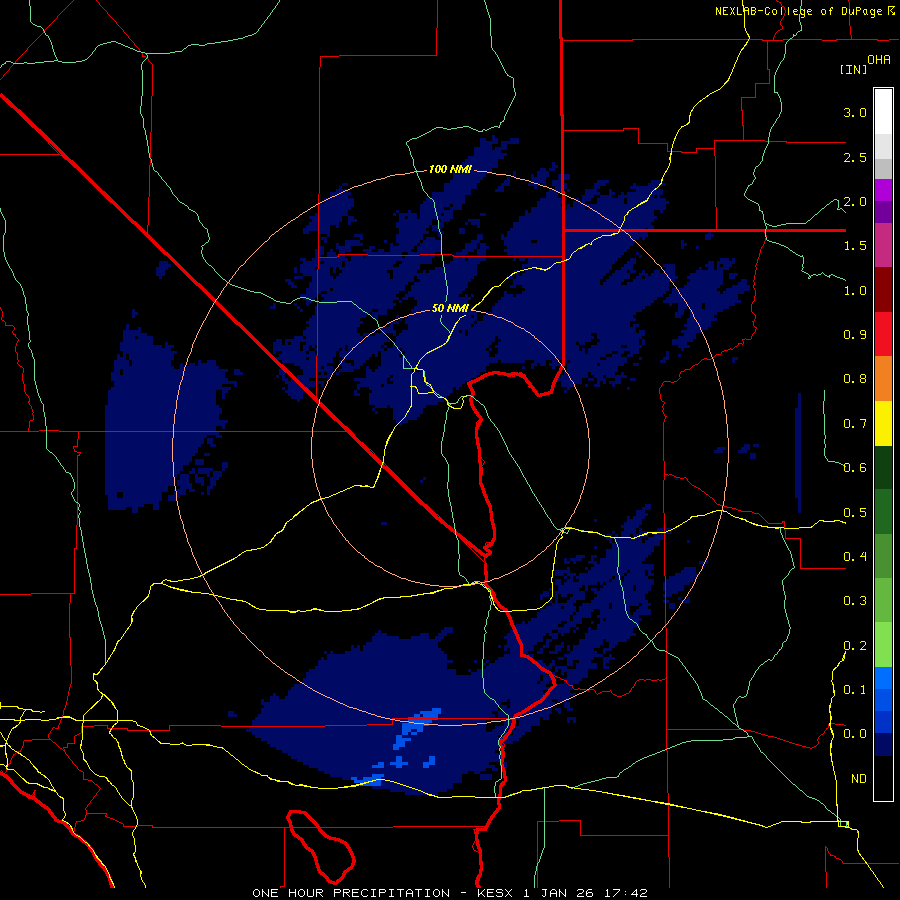This screenshot has width=900, height=900.
Task: Click the 1.5 legend value
Action: pyautogui.click(x=855, y=246)
